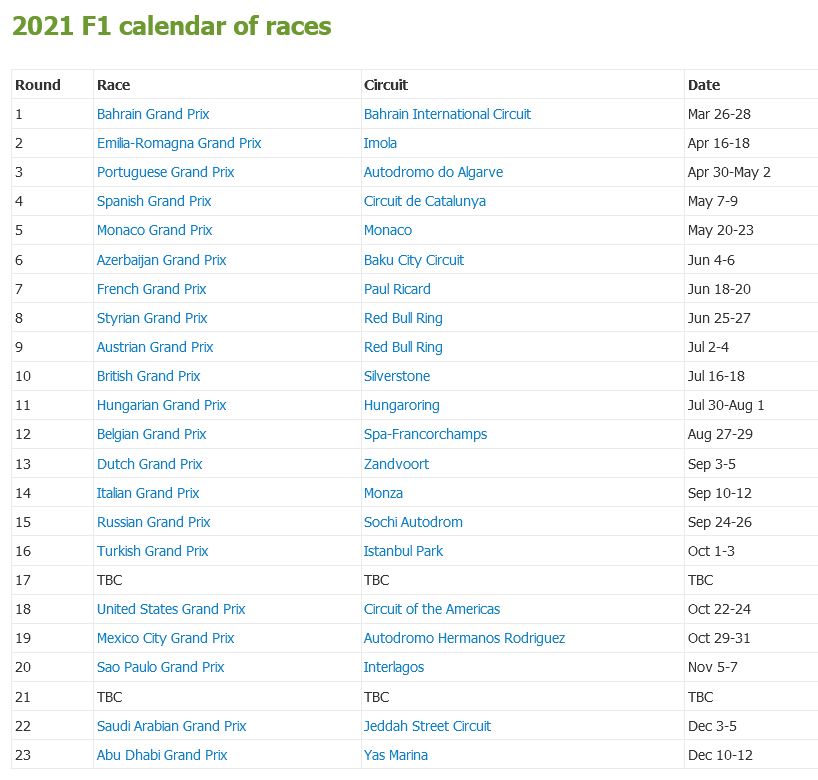Screen dimensions: 818x780
Task: Click the Styrian Grand Prix link
Action: (x=152, y=318)
